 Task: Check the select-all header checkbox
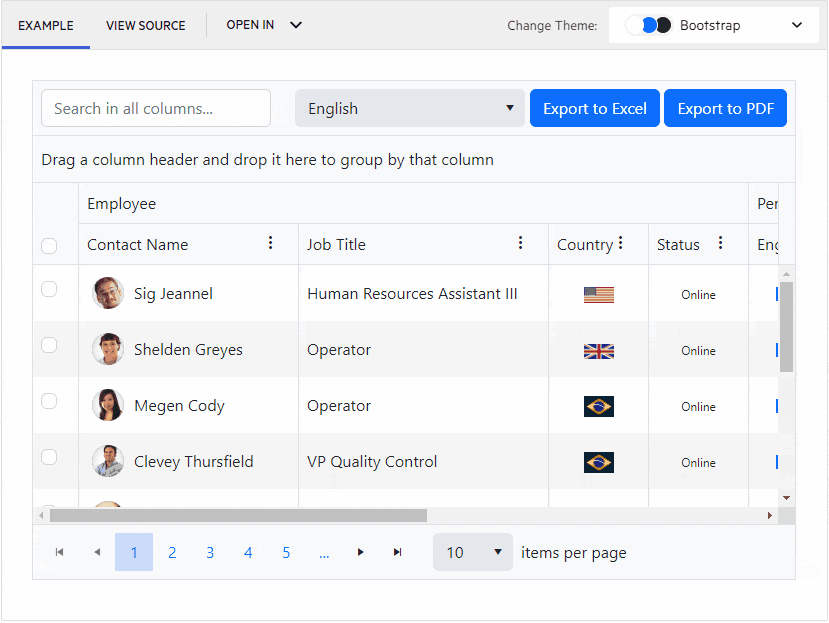pyautogui.click(x=49, y=246)
